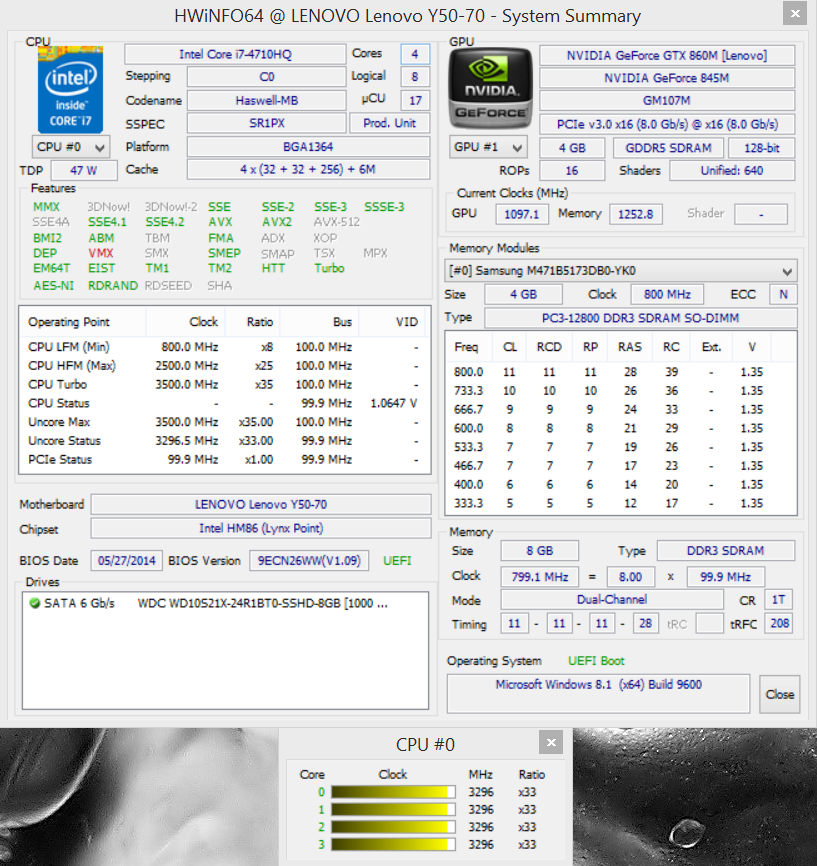
Task: Click the Dual-Channel mode field
Action: [612, 599]
